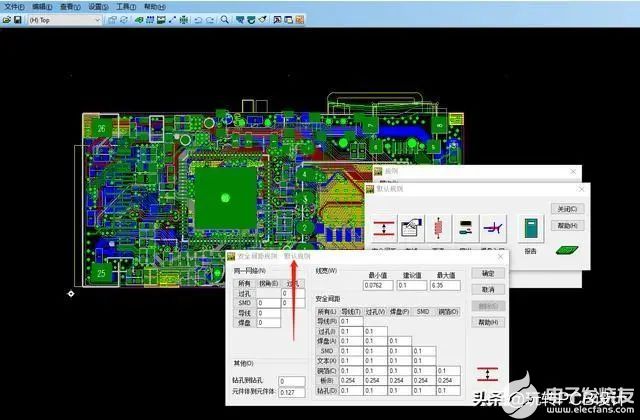640x420 pixels.
Task: Open Fanout rules icon in 默认规则 dialog
Action: click(466, 229)
